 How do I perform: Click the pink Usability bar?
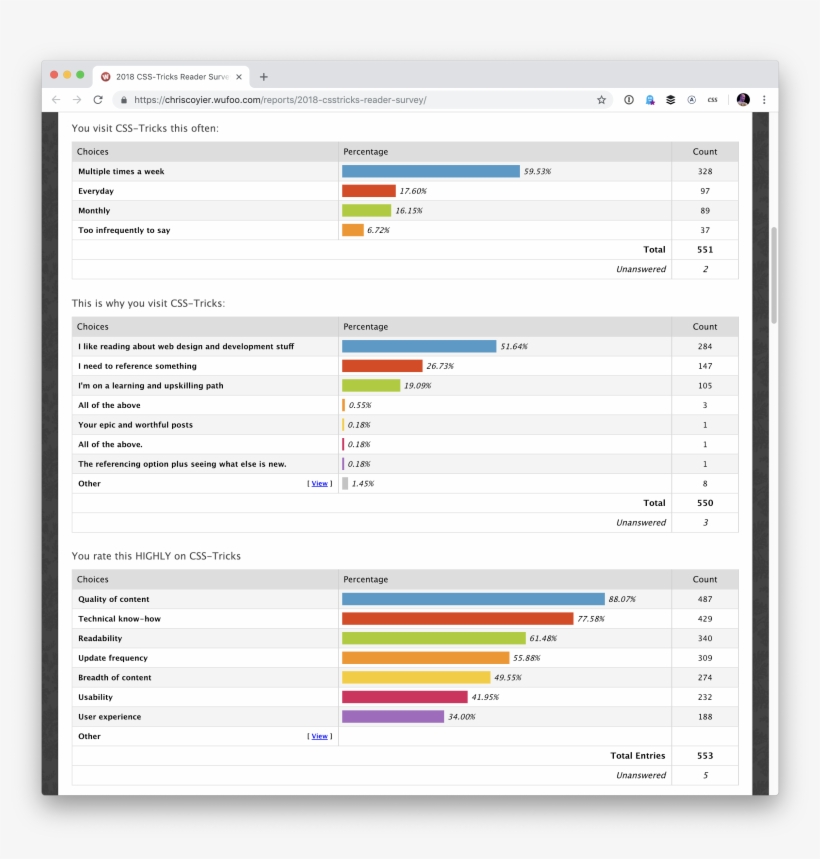[x=405, y=697]
